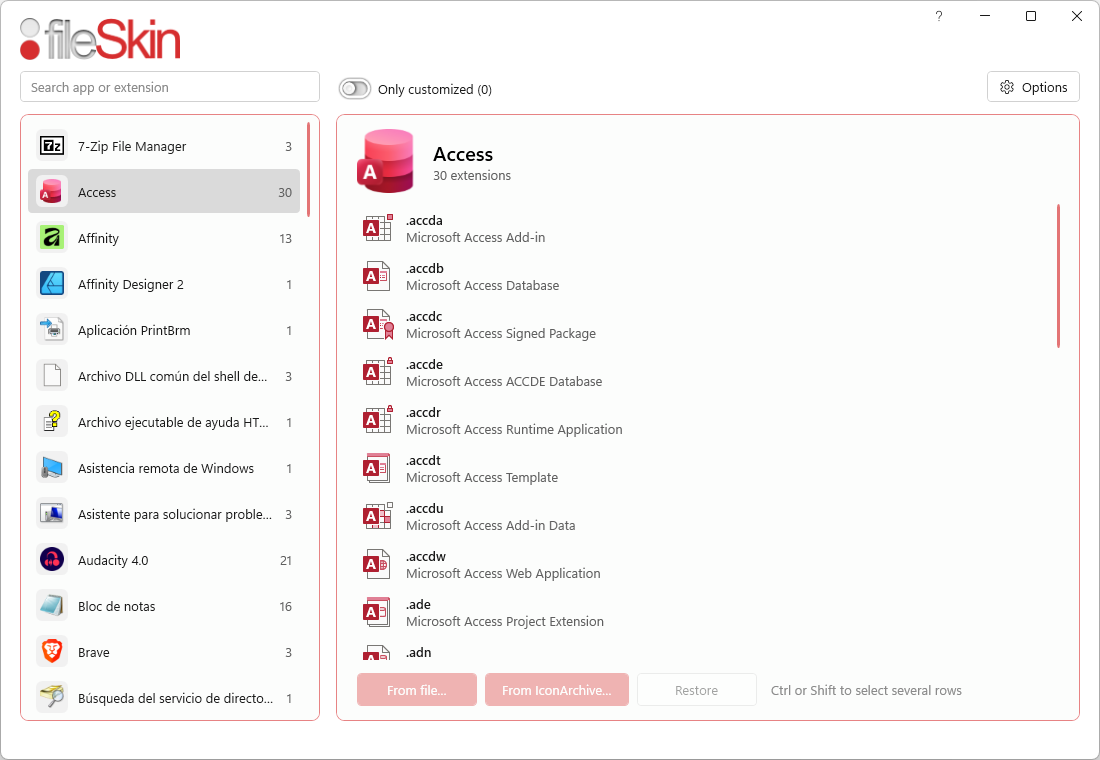Open the question mark help button
This screenshot has width=1100, height=760.
pyautogui.click(x=939, y=16)
